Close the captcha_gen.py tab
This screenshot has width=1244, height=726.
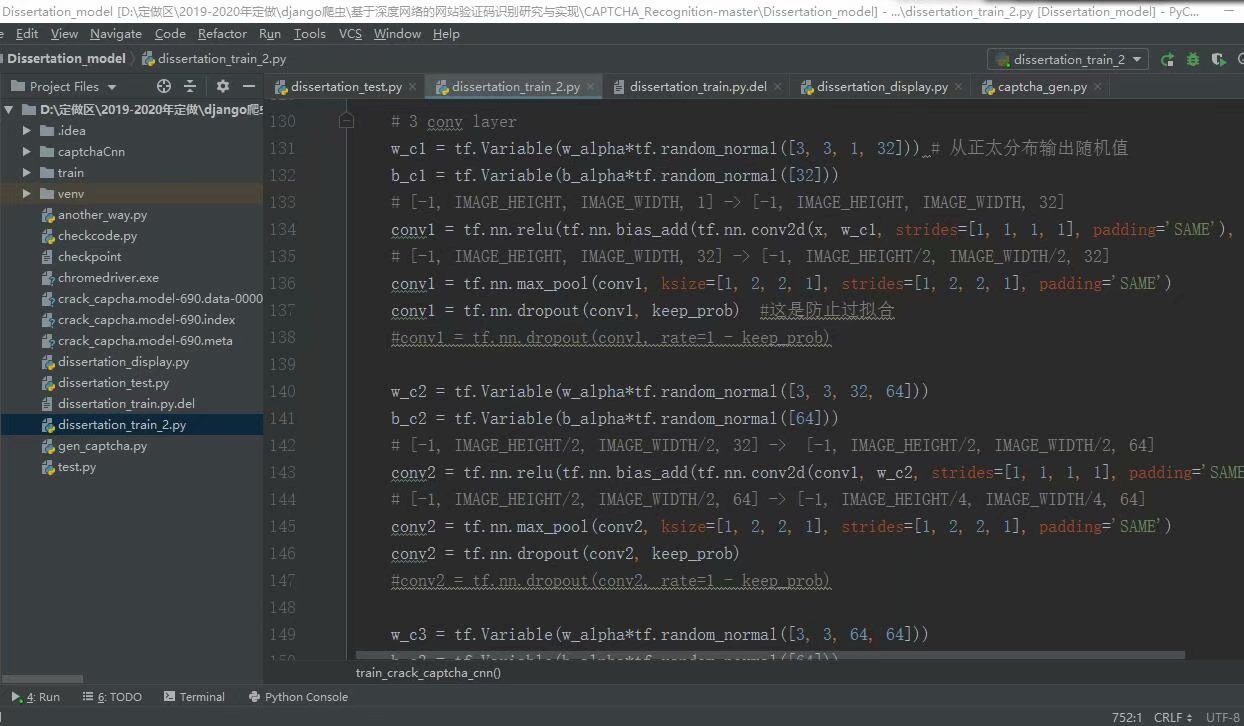point(1097,87)
